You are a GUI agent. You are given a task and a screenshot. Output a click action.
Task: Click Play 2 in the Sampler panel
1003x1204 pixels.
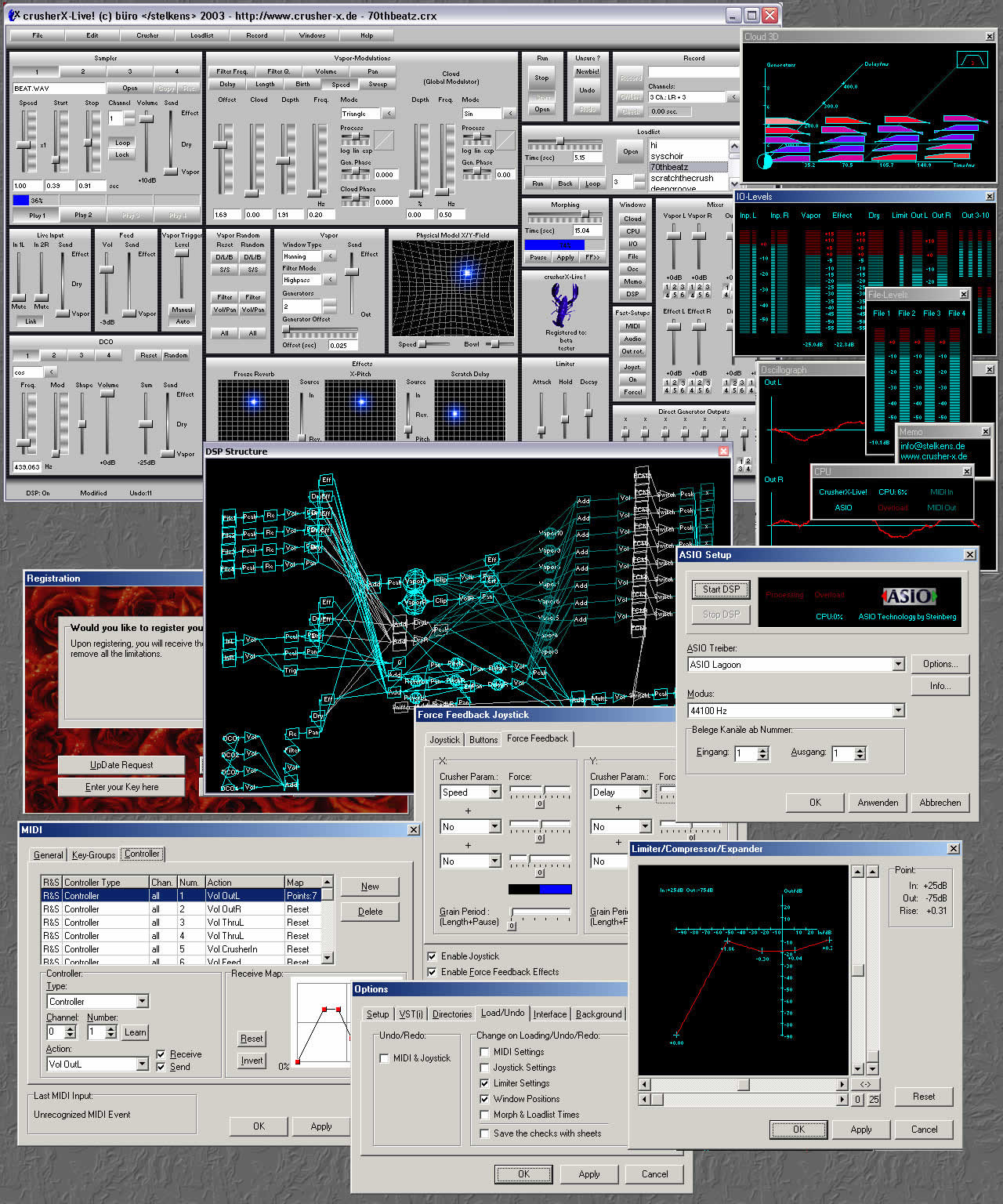(x=83, y=215)
